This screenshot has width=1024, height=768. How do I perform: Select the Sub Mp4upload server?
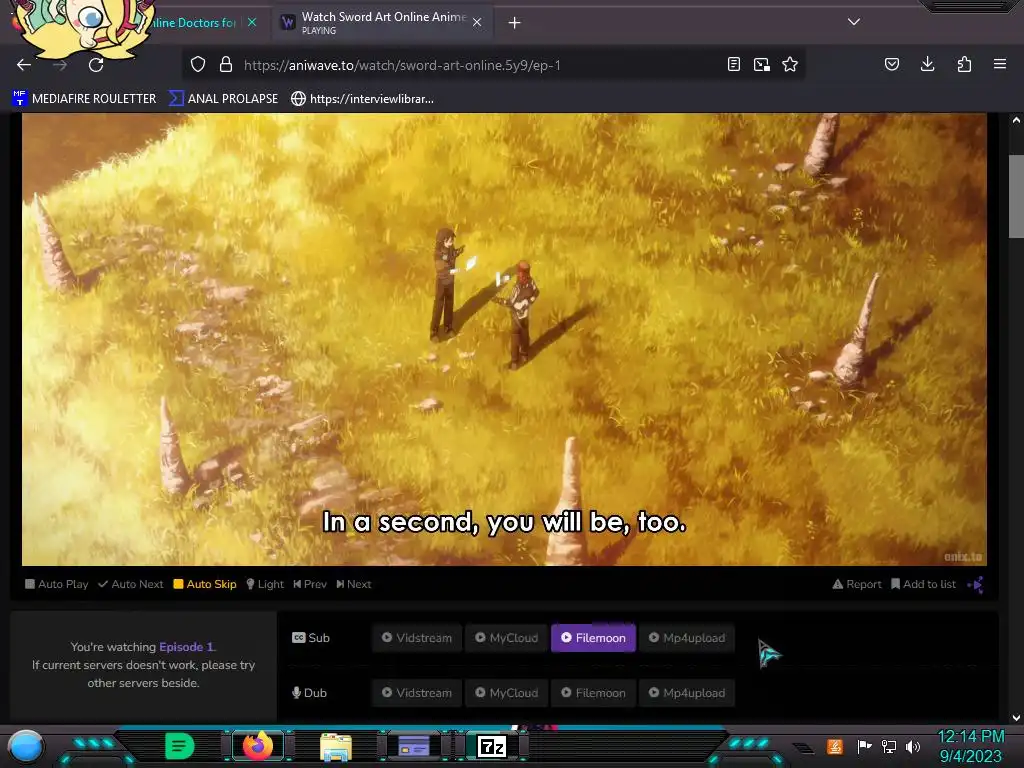687,637
